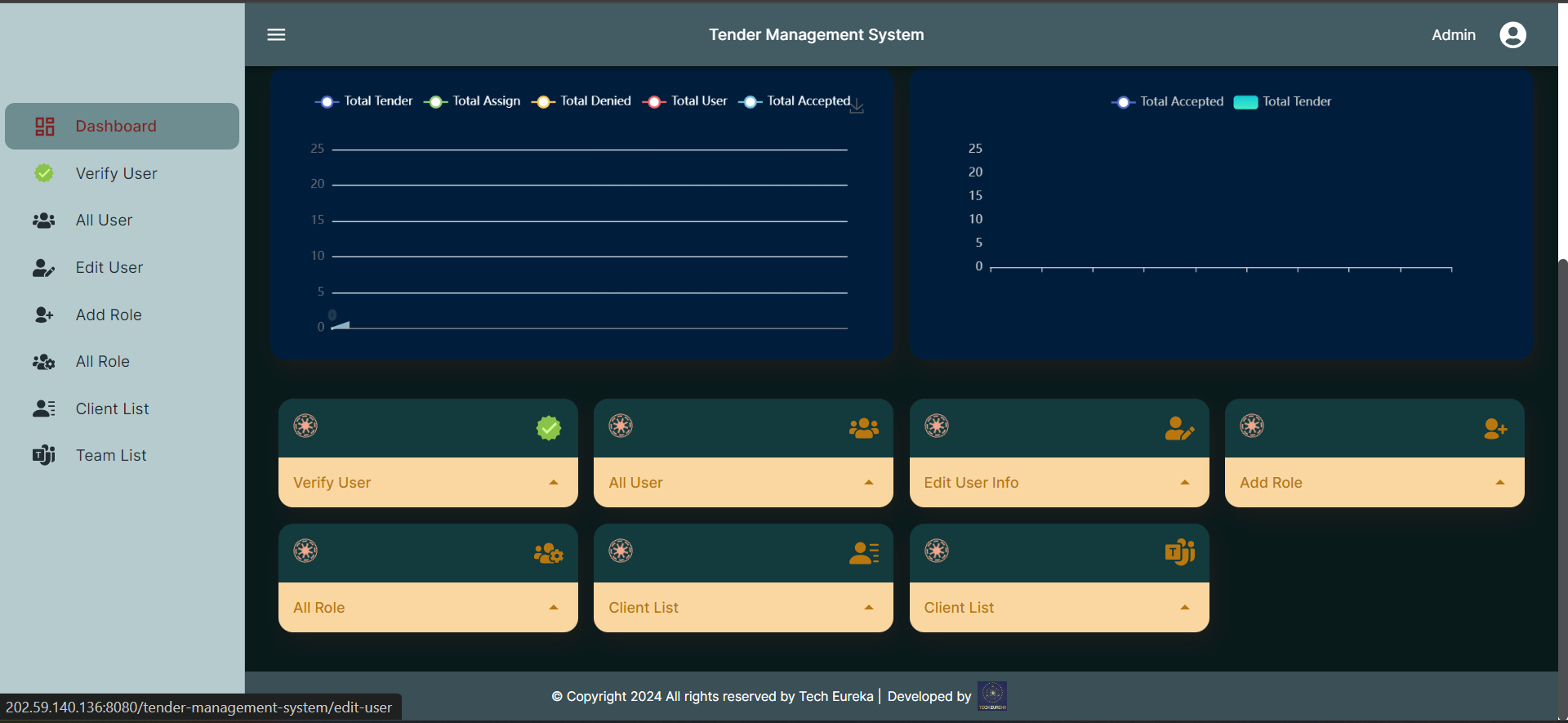Click the All User group icon in sidebar
Viewport: 1568px width, 723px height.
[44, 221]
